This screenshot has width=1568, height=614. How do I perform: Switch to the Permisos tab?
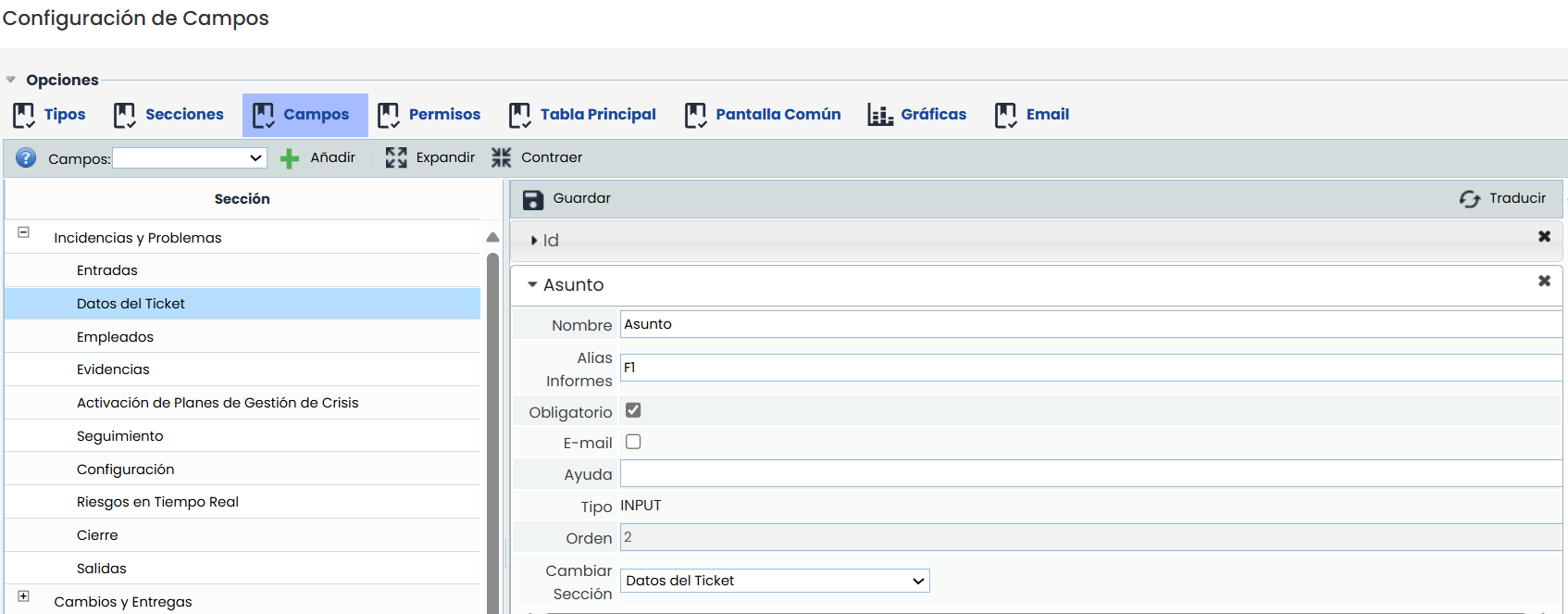(429, 115)
